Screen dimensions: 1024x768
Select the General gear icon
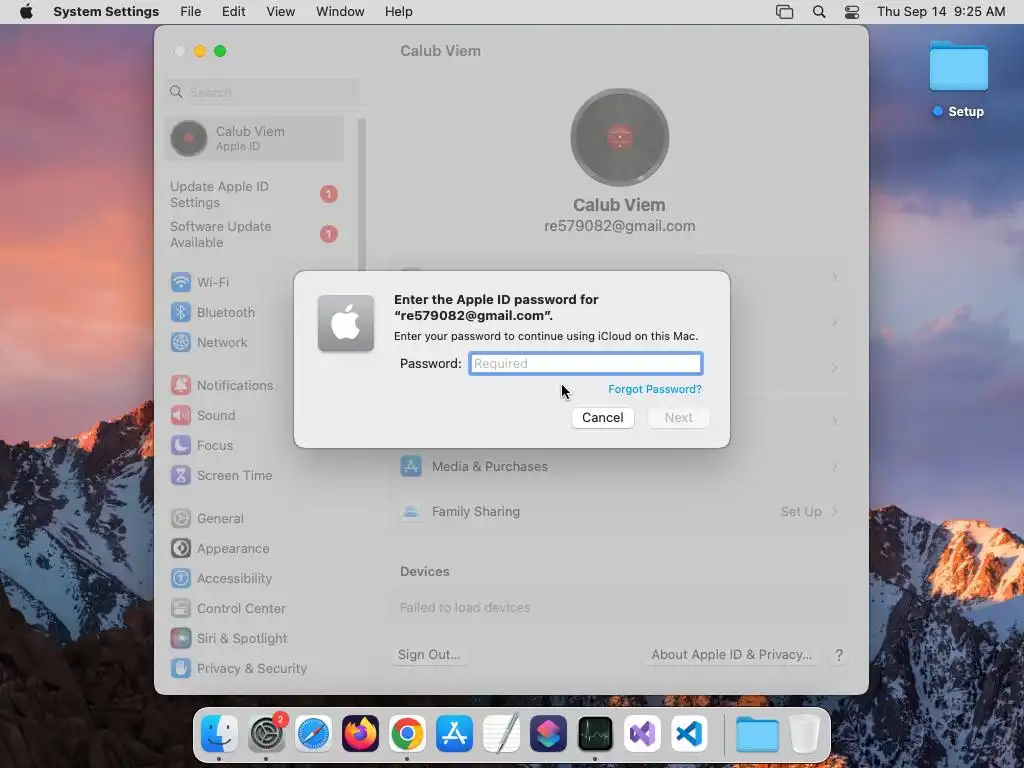[x=181, y=519]
